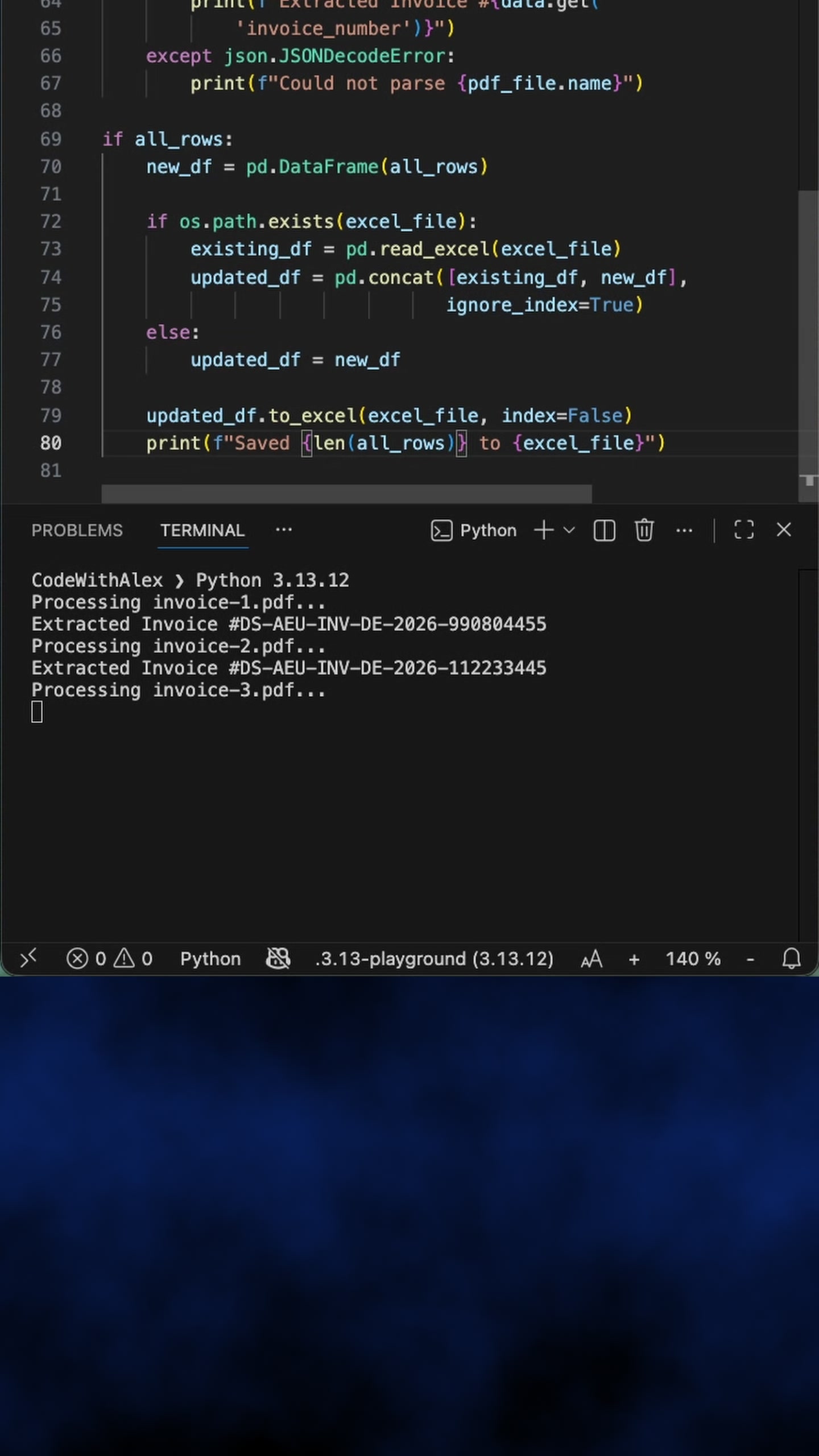Click invoice number ending 112233445 in terminal
Screen dimensions: 819x1456
tap(388, 668)
